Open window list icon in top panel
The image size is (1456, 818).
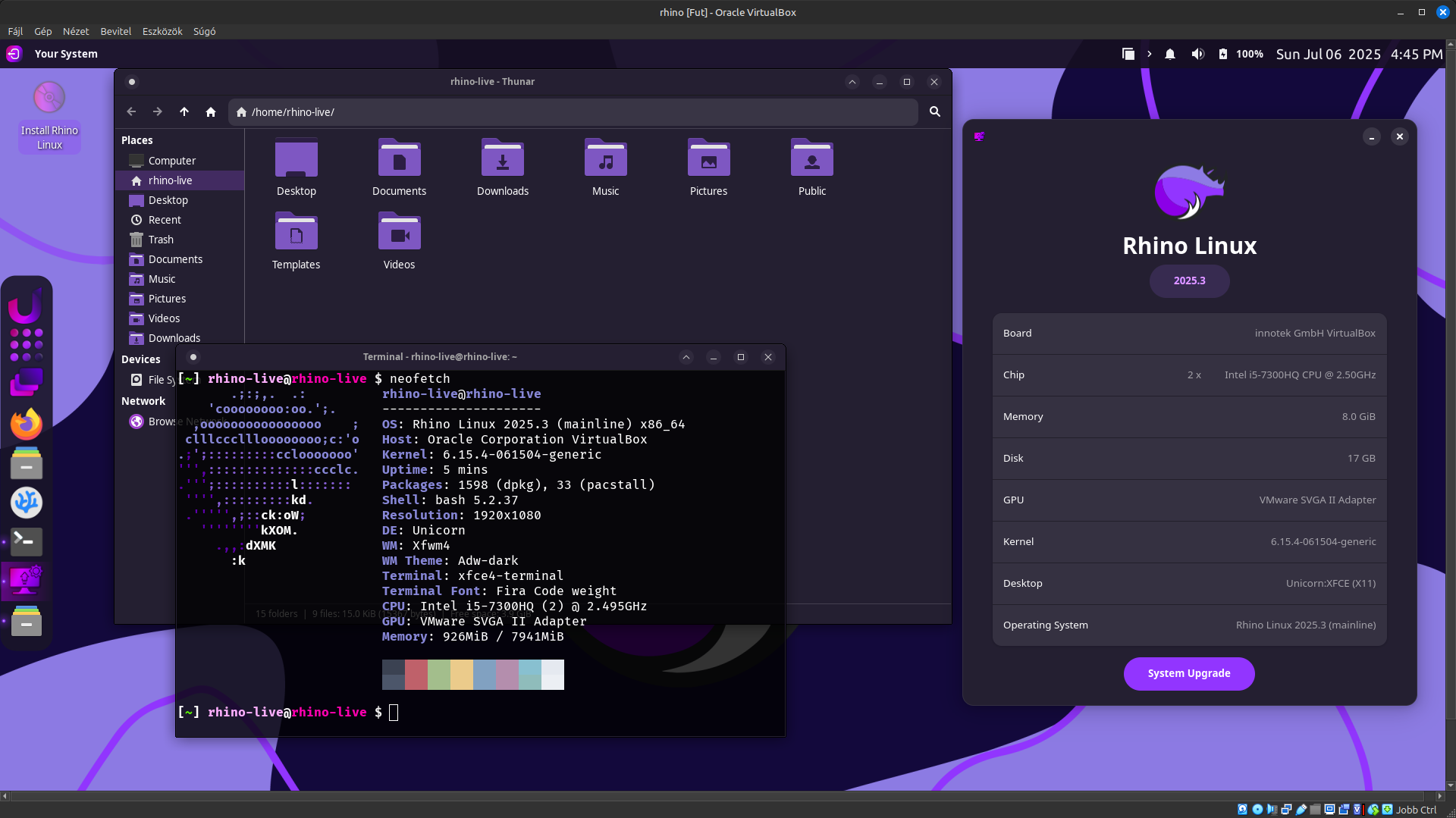click(1128, 54)
